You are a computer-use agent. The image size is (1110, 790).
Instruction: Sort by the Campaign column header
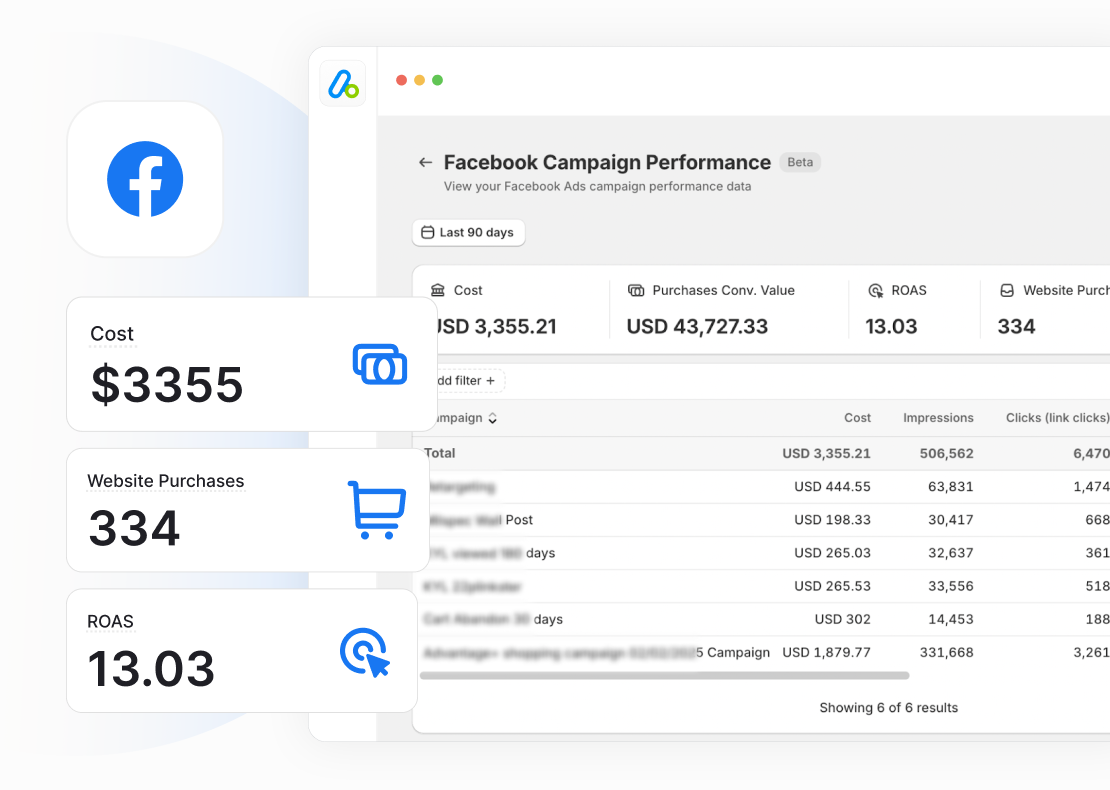(462, 418)
